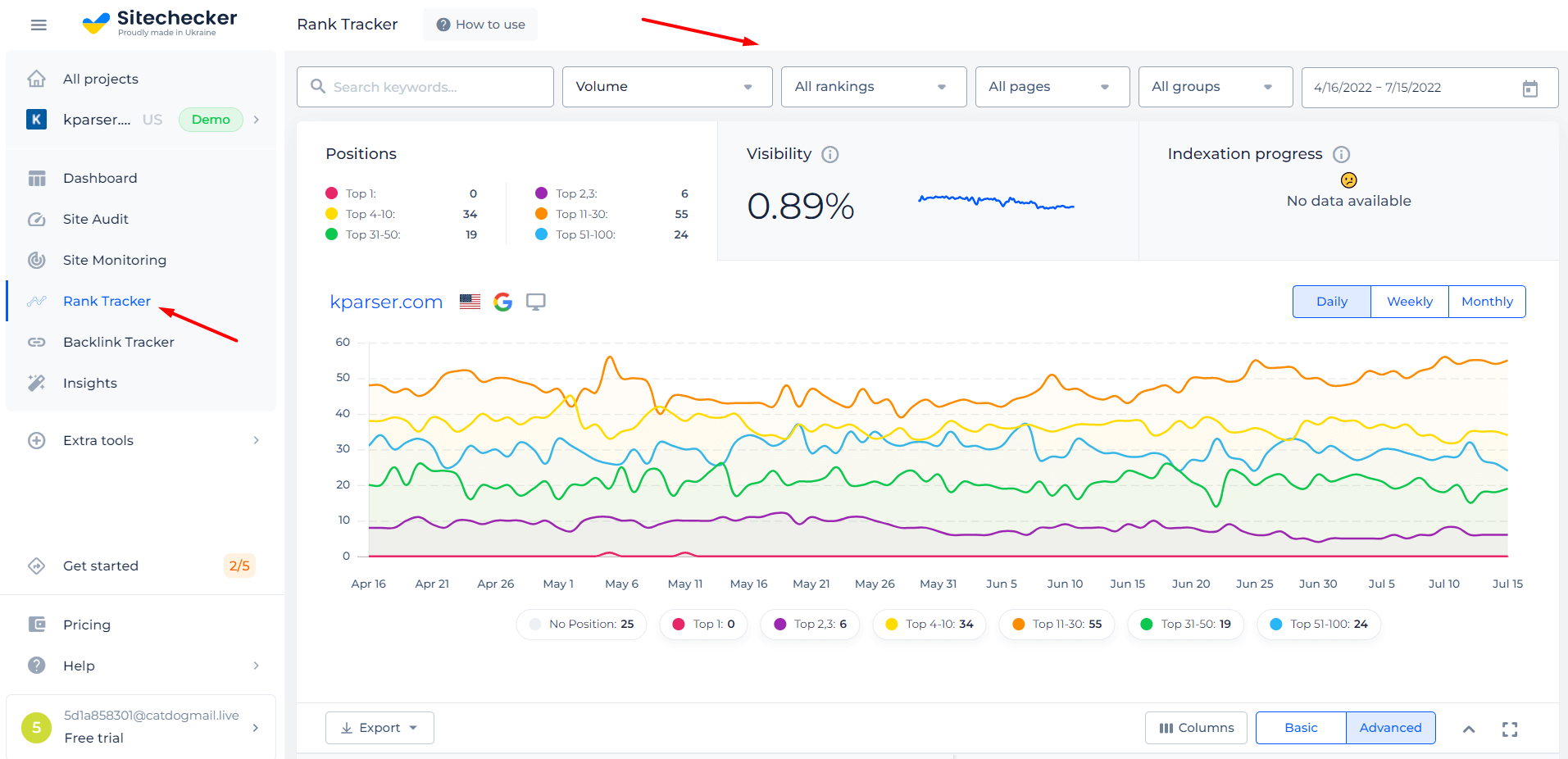This screenshot has width=1568, height=759.
Task: Open the All groups dropdown
Action: coord(1216,87)
